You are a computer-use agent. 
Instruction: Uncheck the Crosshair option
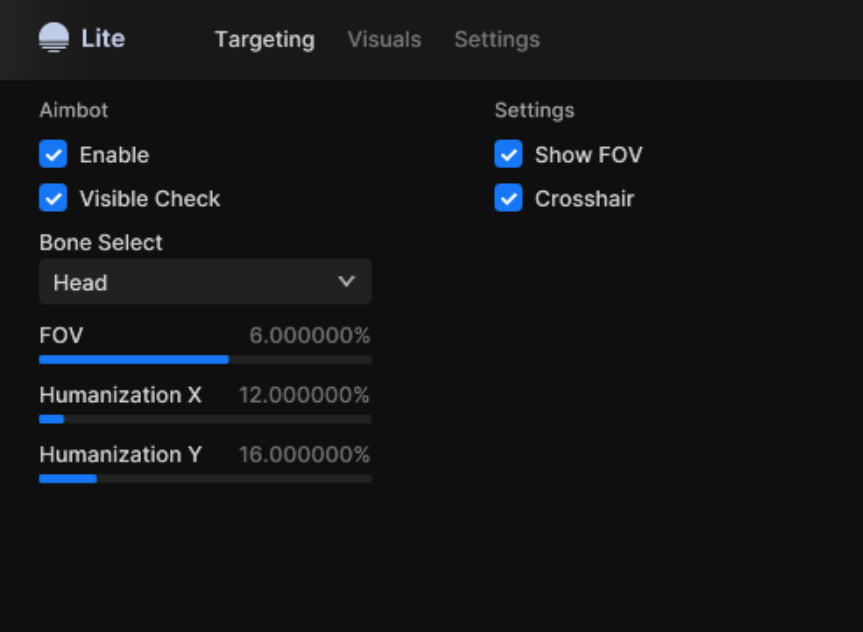509,198
